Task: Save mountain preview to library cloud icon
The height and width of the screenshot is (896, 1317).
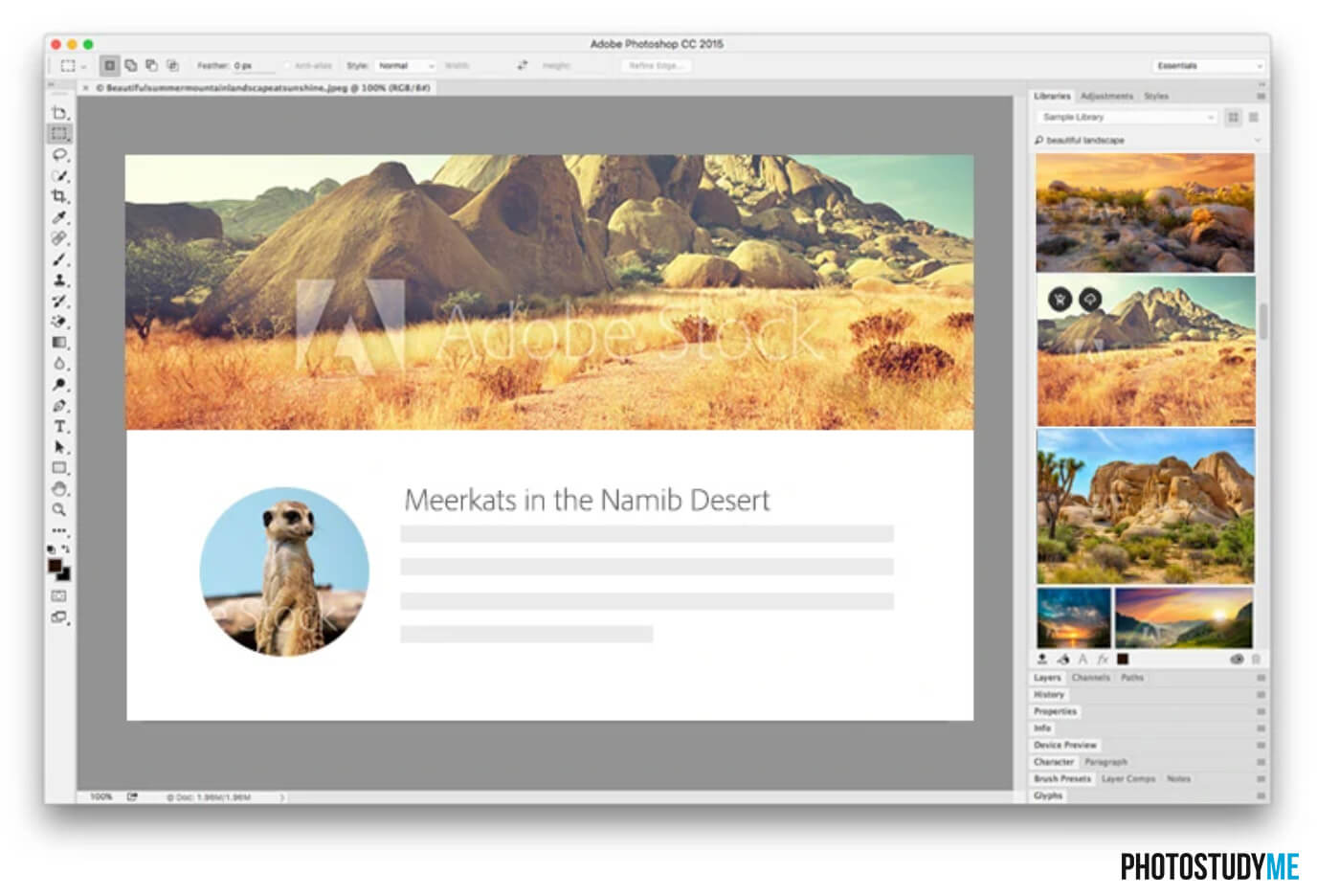Action: tap(1090, 300)
